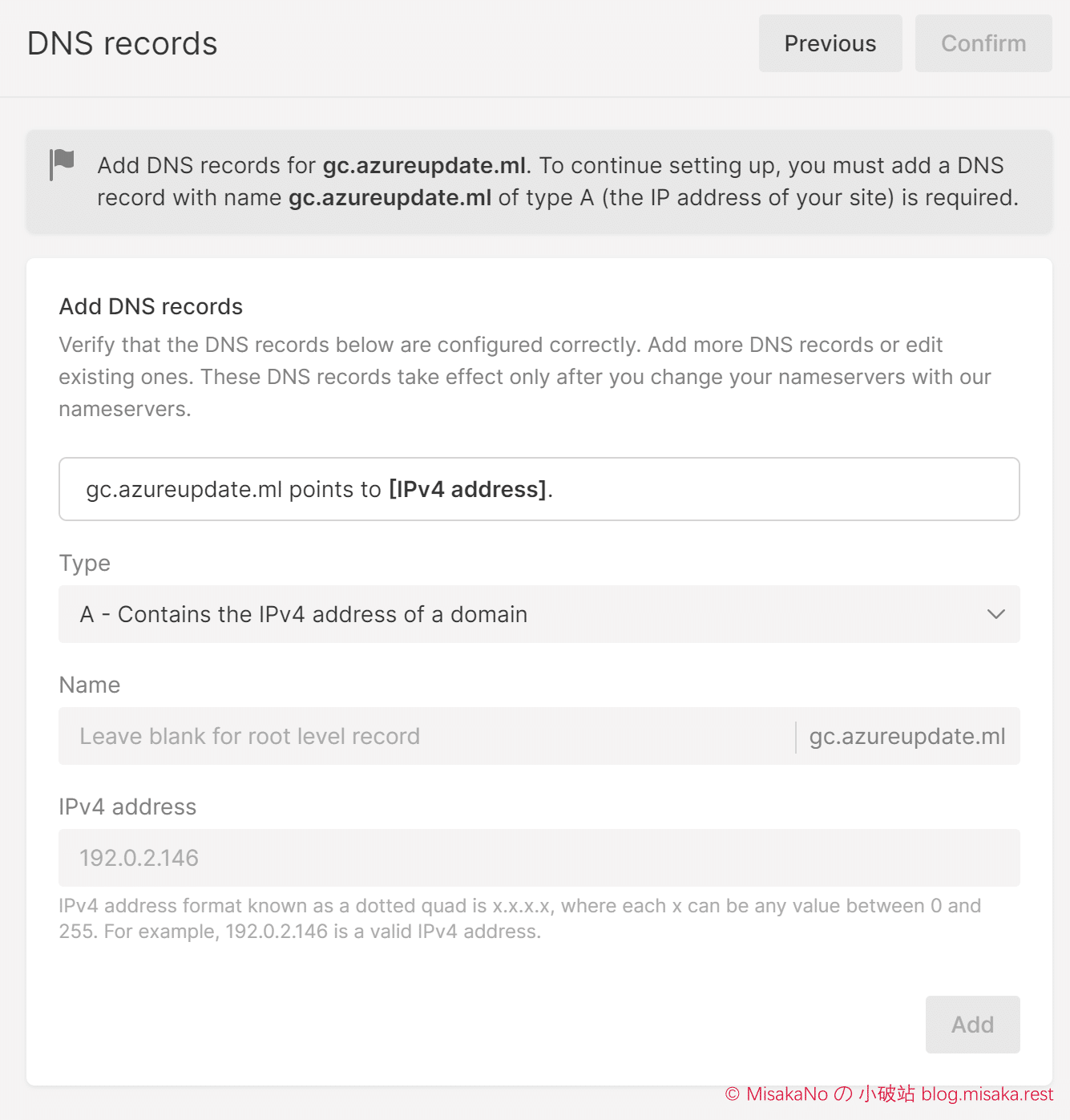
Task: Click the IPv4 format help text
Action: (x=520, y=919)
